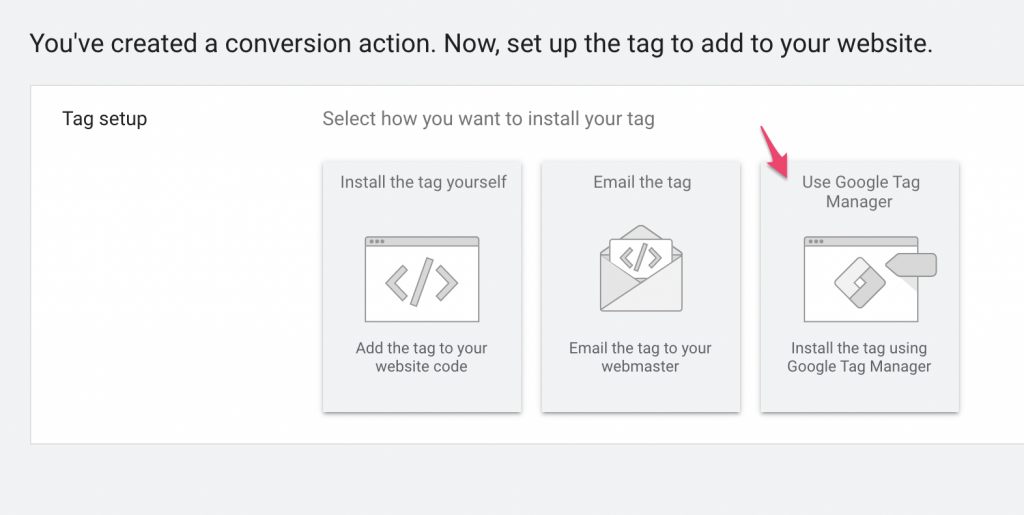1024x515 pixels.
Task: Click the three dots in the Tag Manager browser icon
Action: [x=816, y=242]
